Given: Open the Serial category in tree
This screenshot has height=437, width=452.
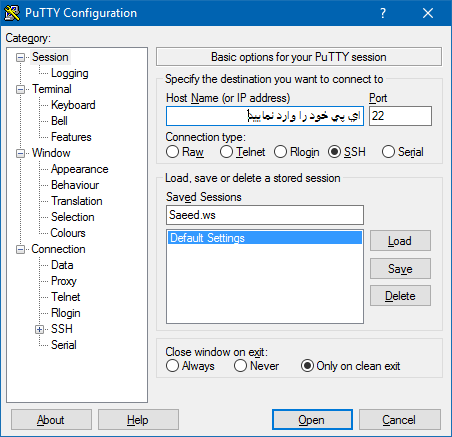Looking at the screenshot, I should pyautogui.click(x=64, y=345).
